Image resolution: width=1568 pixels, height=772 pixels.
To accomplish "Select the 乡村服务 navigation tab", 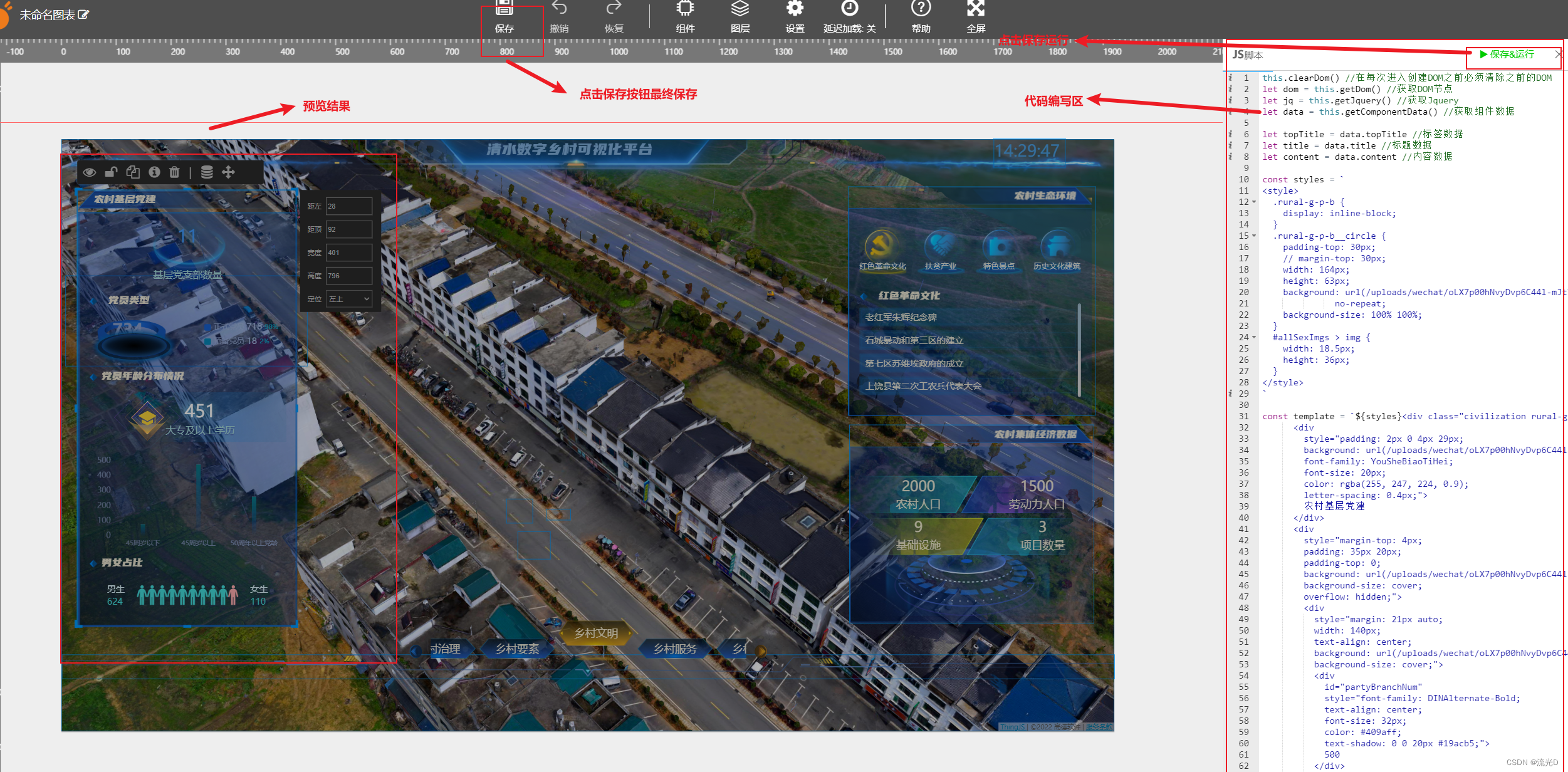I will tap(675, 649).
